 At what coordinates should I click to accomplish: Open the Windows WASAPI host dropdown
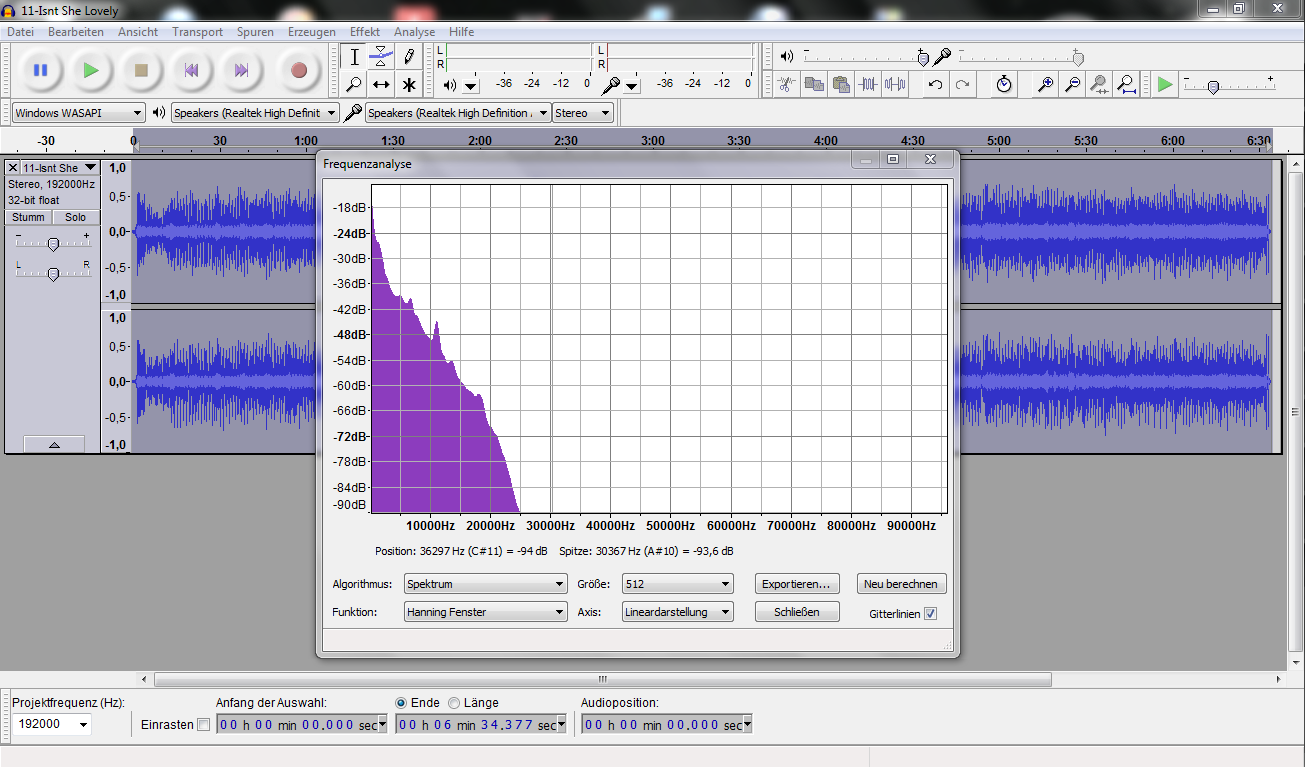point(79,113)
